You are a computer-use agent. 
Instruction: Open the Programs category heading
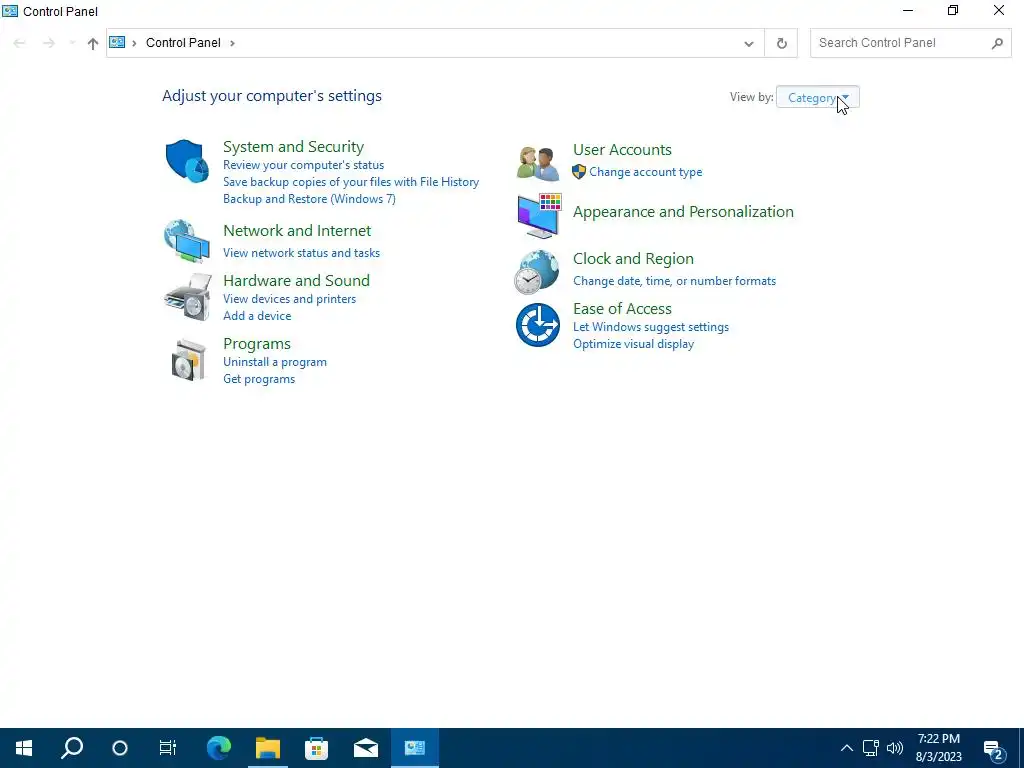(x=257, y=344)
